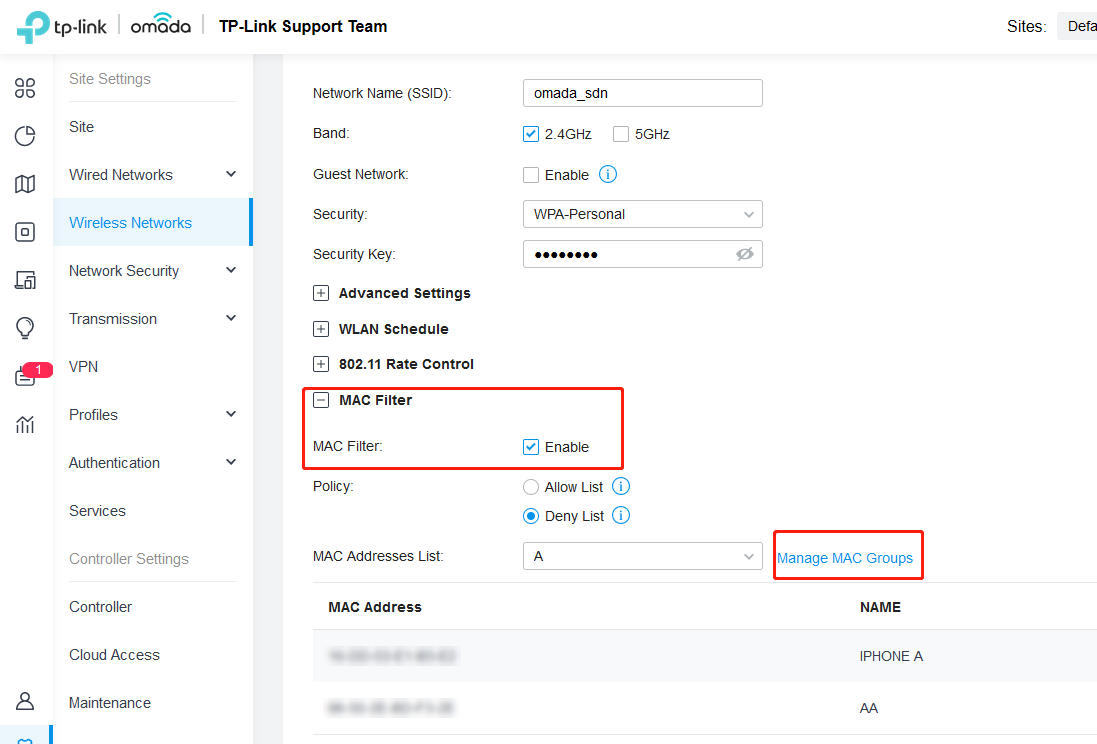1097x744 pixels.
Task: Click the Network Name SSID input field
Action: (x=642, y=93)
